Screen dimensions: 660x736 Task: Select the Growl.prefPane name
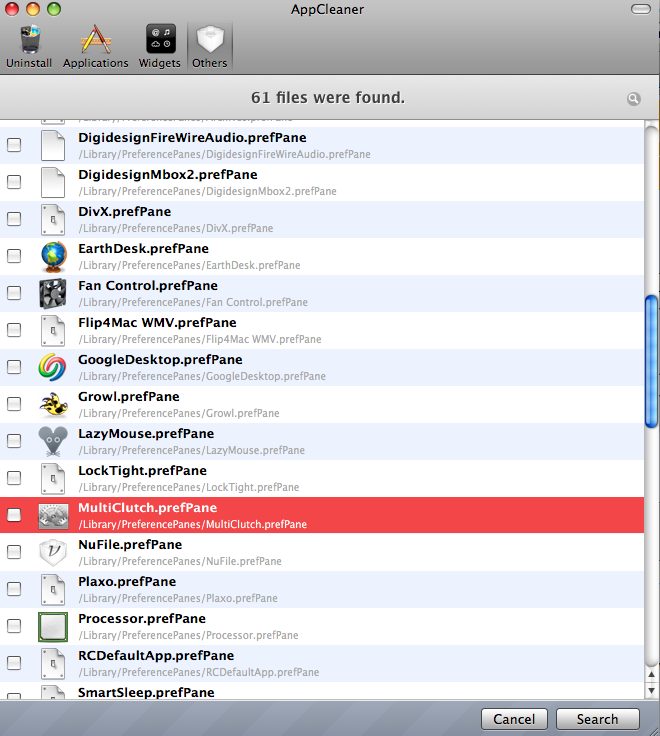[x=129, y=397]
